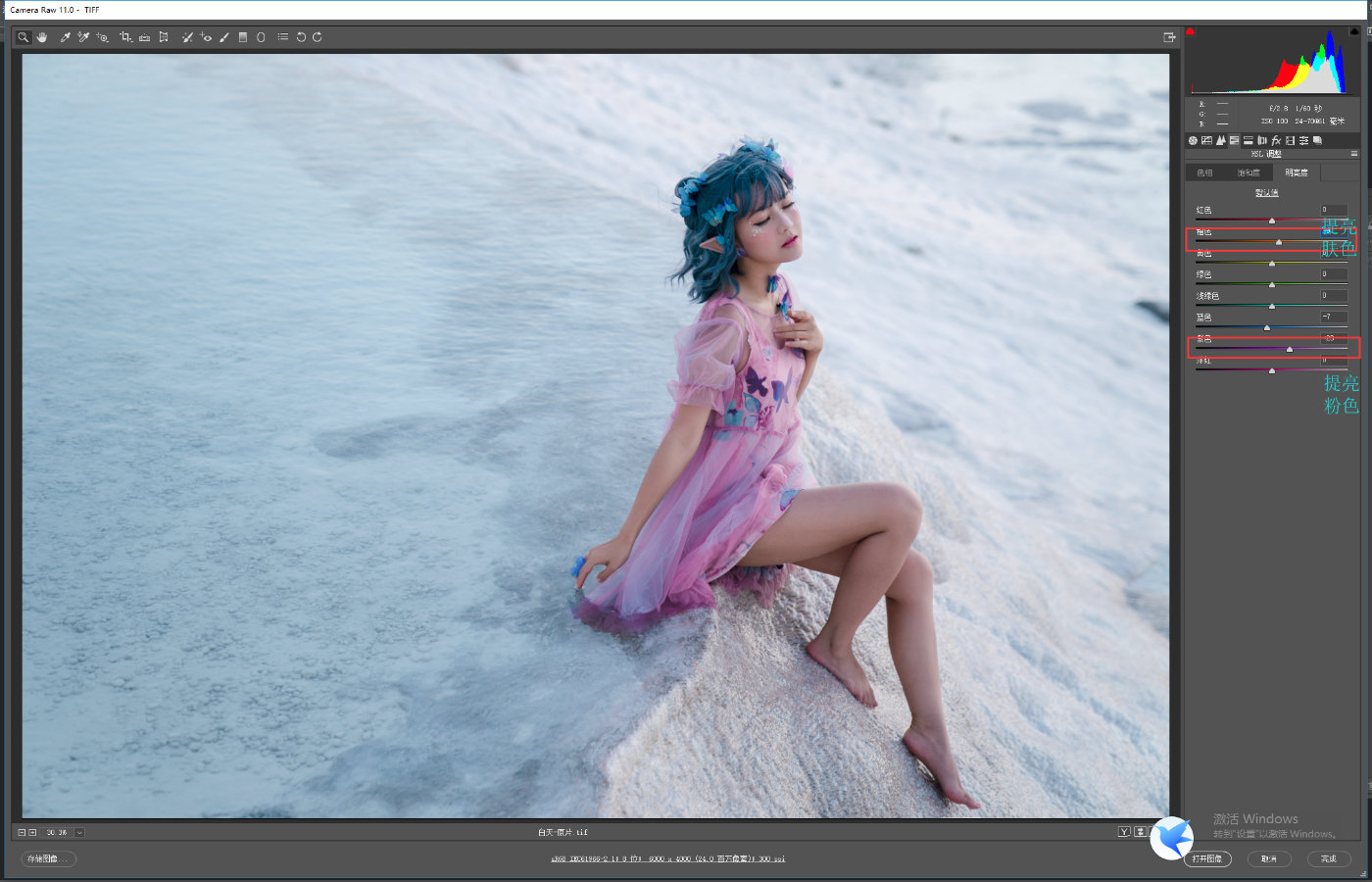Viewport: 1372px width, 882px height.
Task: Switch to the 明亮度 (Luminance) tab
Action: pyautogui.click(x=1297, y=172)
